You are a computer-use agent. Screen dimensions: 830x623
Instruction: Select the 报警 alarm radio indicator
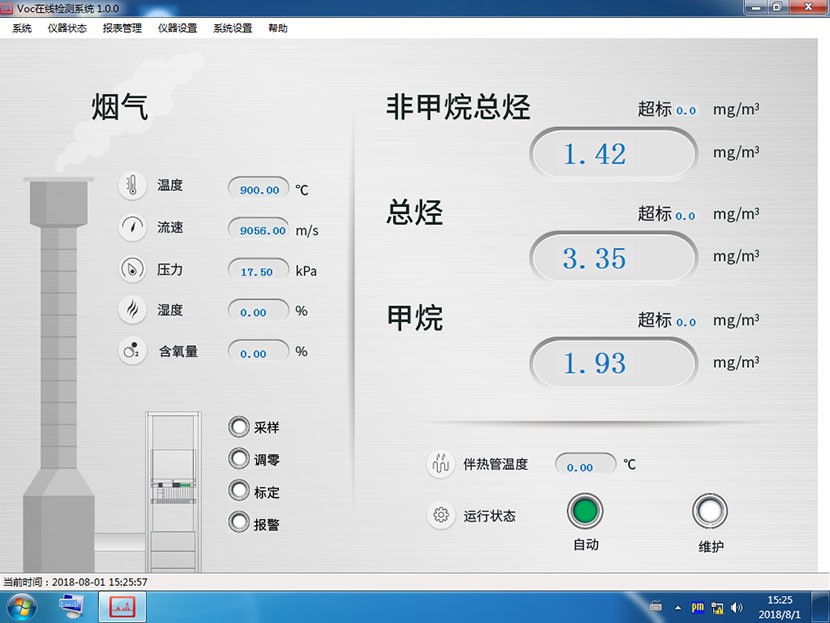[x=239, y=522]
